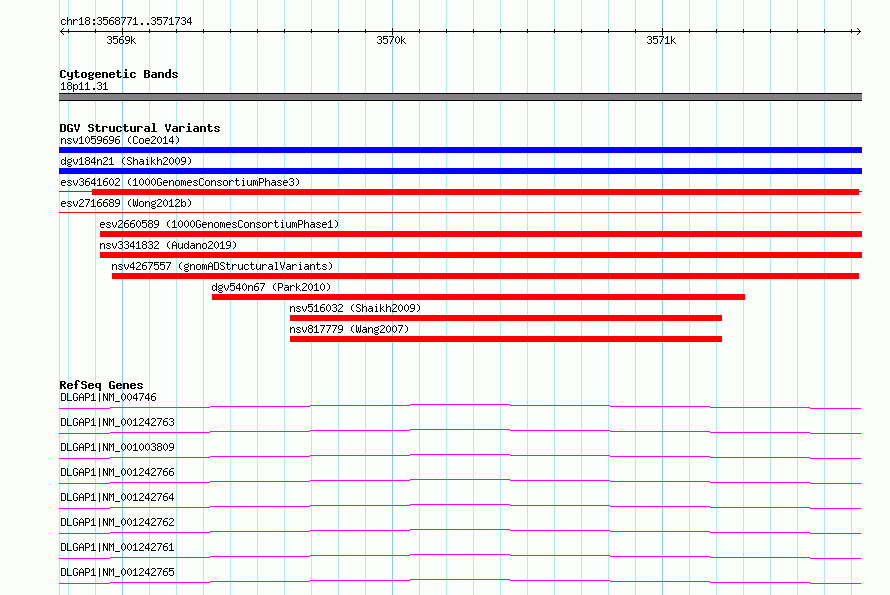890x595 pixels.
Task: Click the red bar of nsv817779
Action: [x=506, y=339]
